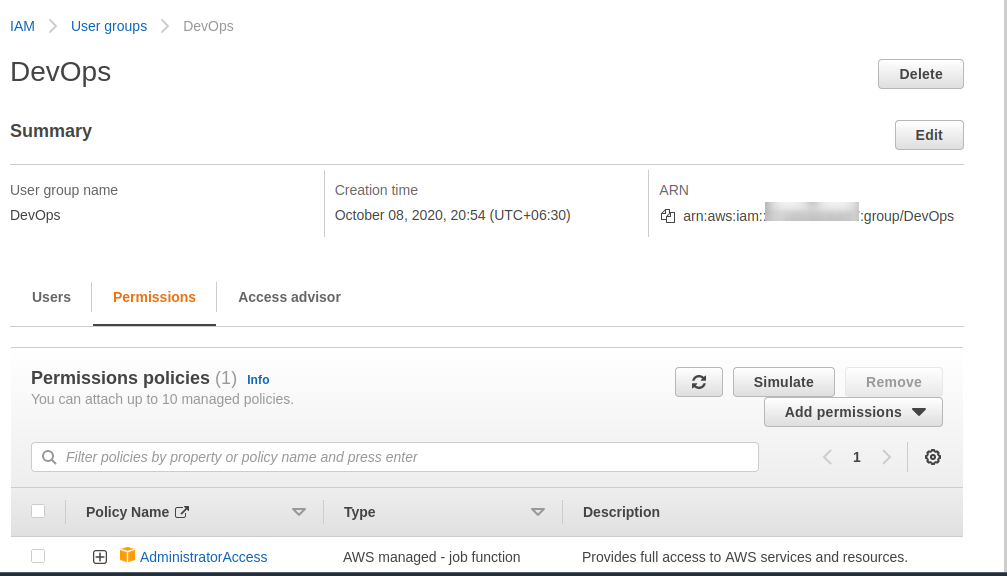The image size is (1007, 576).
Task: Expand the AdministratorAccess policy details
Action: point(100,557)
